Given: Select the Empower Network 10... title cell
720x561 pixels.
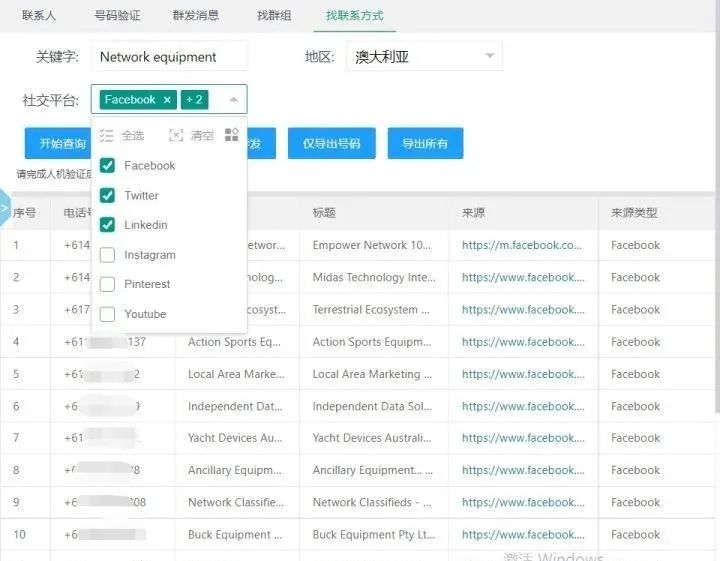Looking at the screenshot, I should point(372,245).
